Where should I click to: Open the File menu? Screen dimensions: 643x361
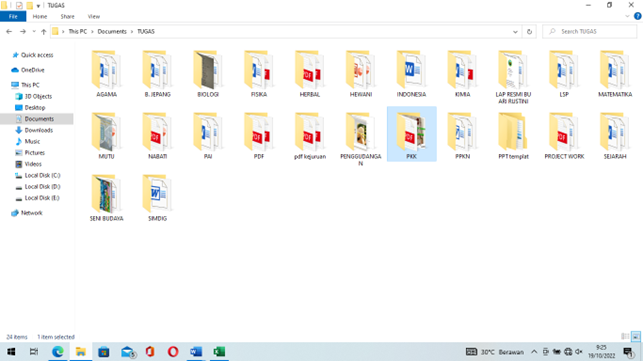click(13, 16)
